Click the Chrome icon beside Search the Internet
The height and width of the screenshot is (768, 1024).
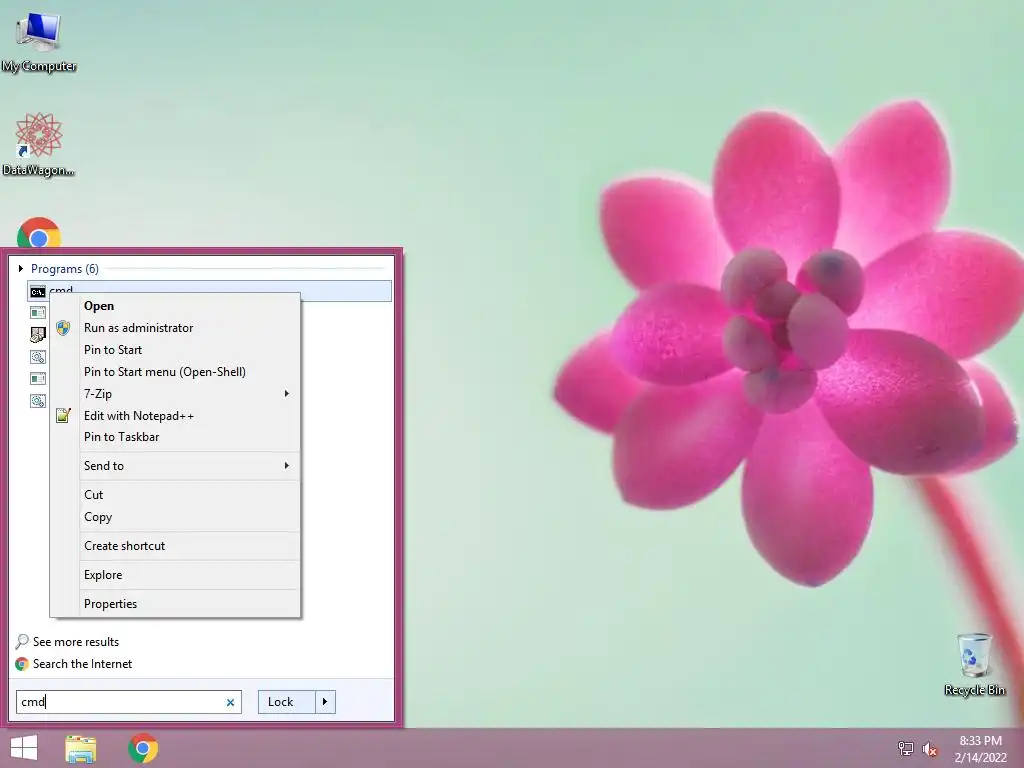pyautogui.click(x=22, y=664)
